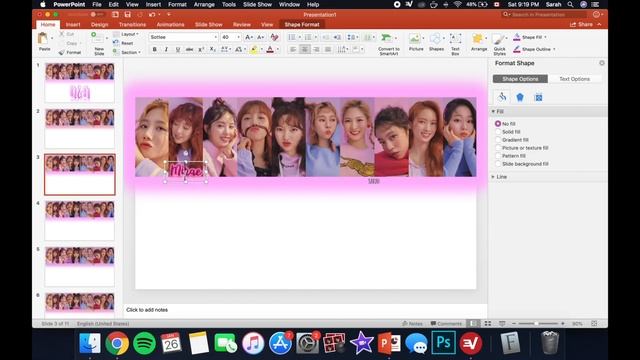Open Effects pentagon icon in Format Shape

[520, 97]
